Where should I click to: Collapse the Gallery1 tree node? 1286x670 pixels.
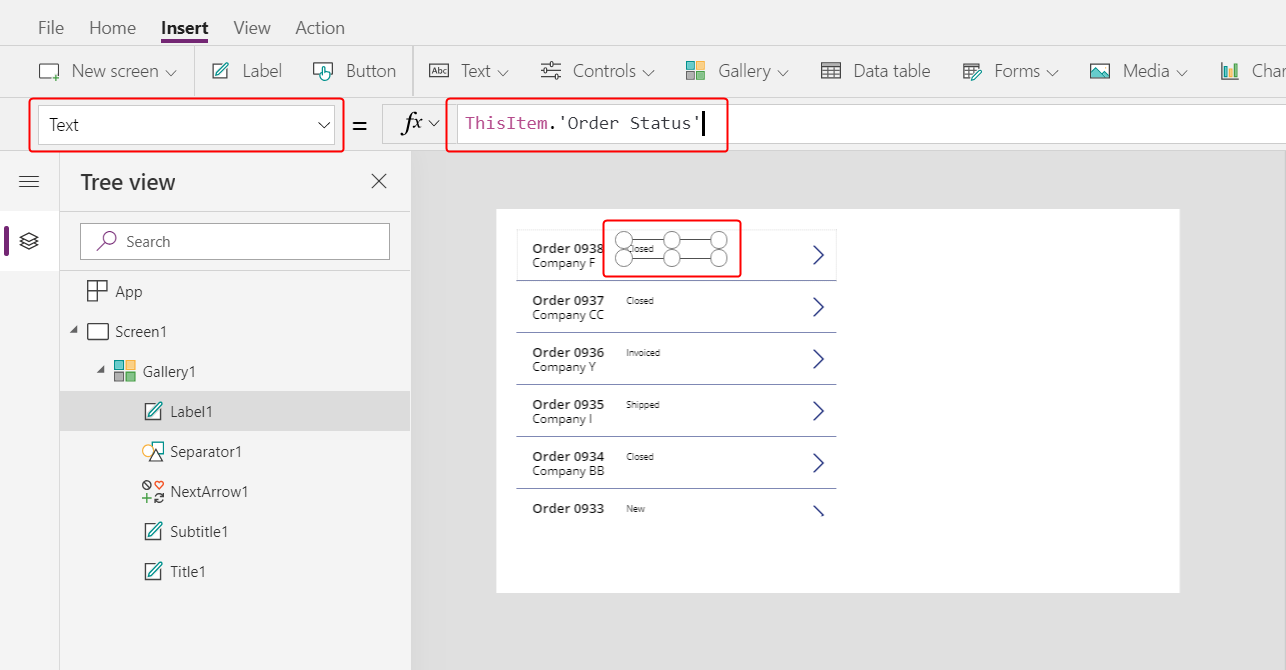point(100,371)
